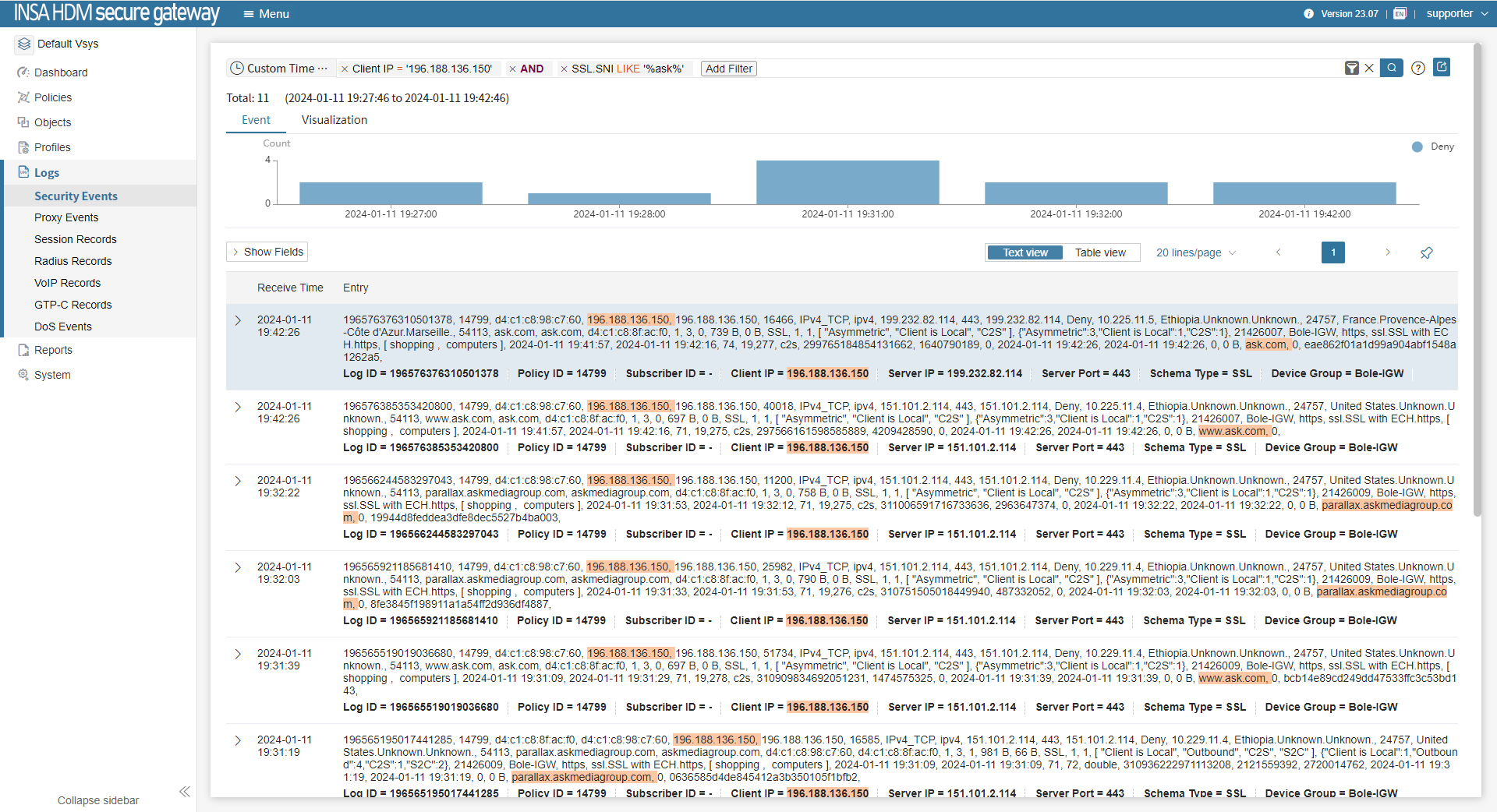Click the language EN icon in header
Screen dimensions: 1497x812
click(x=1400, y=14)
